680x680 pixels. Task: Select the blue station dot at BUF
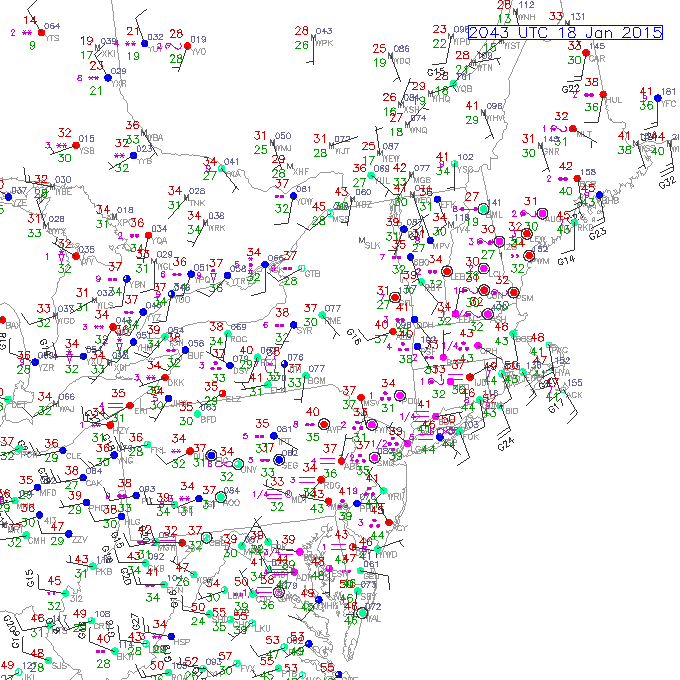[185, 350]
